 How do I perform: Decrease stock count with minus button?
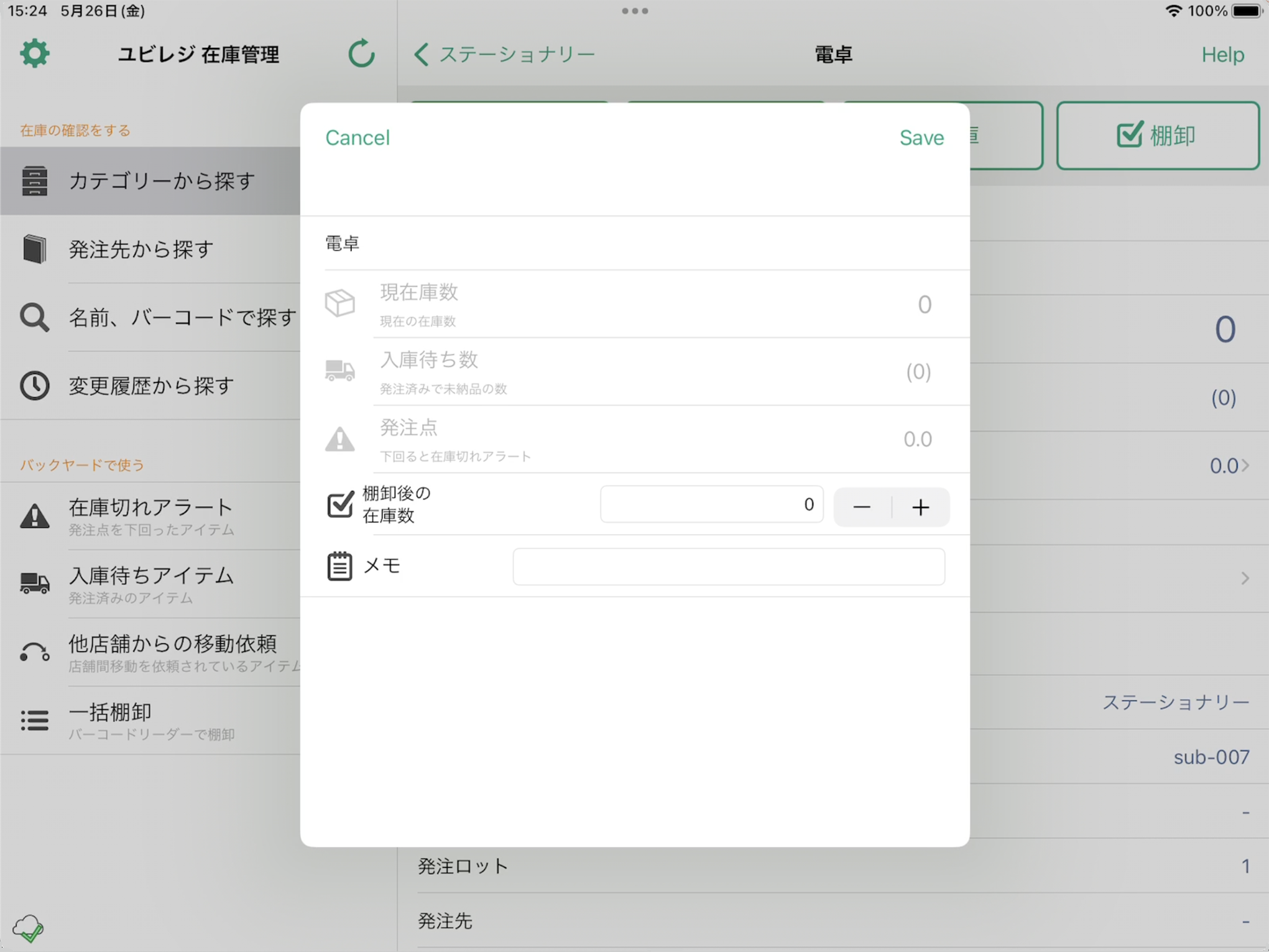pos(862,507)
